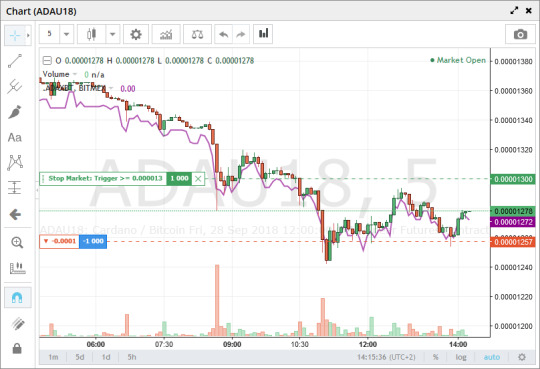Toggle magnet mode on
This screenshot has height=369, width=540.
point(17,297)
